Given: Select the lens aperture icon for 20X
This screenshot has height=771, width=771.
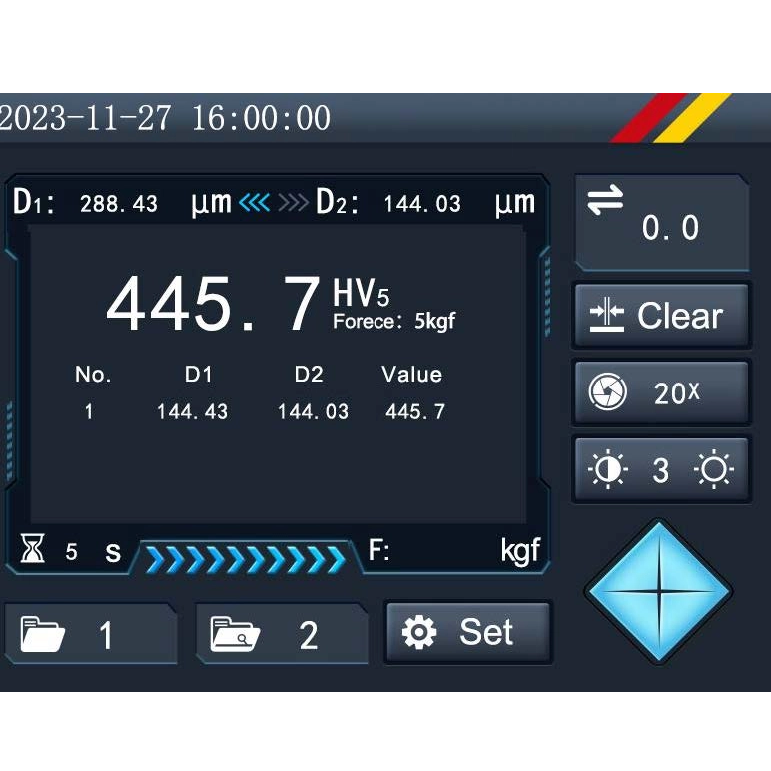Looking at the screenshot, I should [x=607, y=393].
